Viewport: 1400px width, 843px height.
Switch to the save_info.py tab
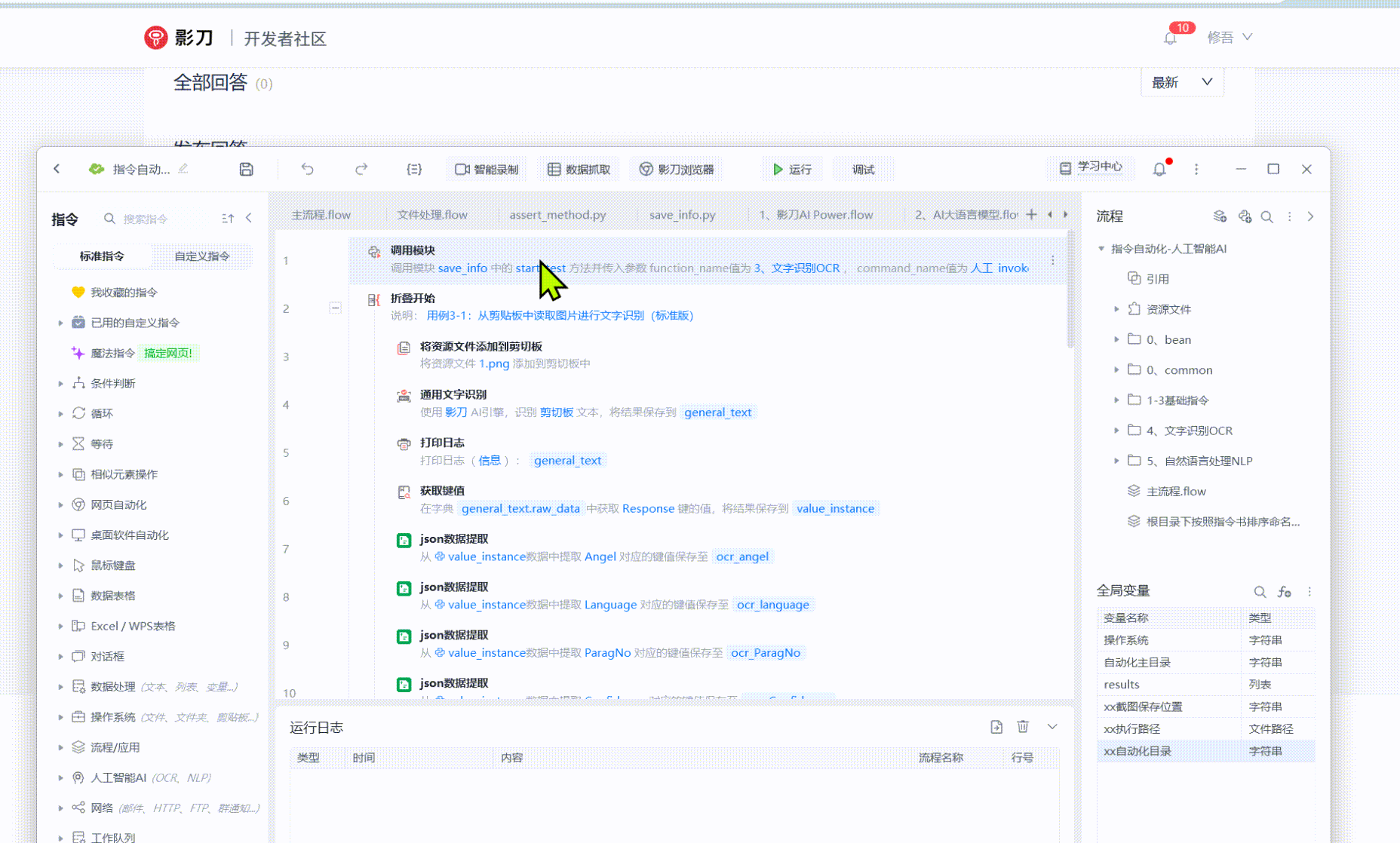click(x=682, y=215)
